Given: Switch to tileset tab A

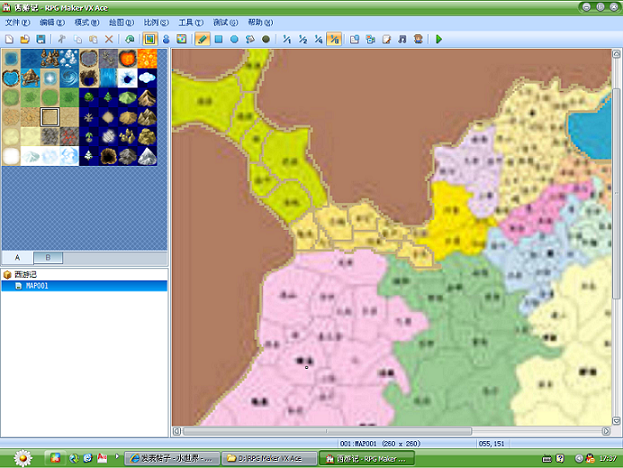Looking at the screenshot, I should click(x=17, y=257).
